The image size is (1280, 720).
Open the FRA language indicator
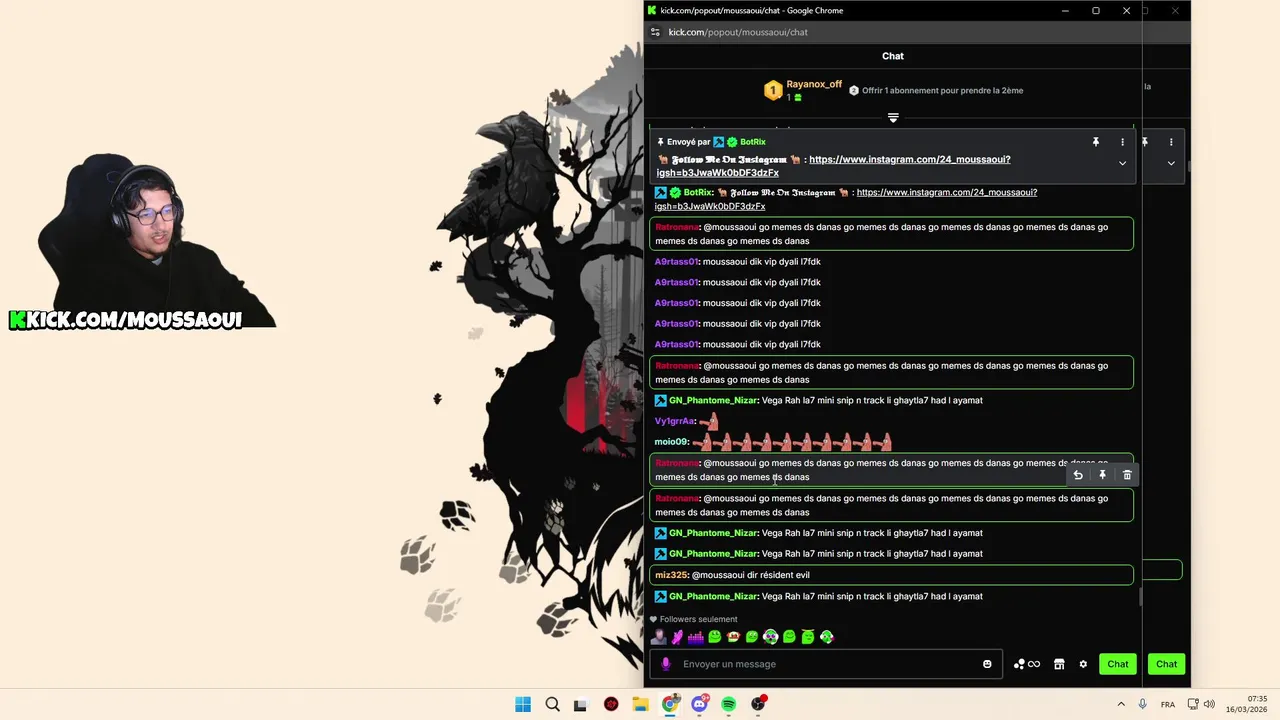pyautogui.click(x=1168, y=704)
